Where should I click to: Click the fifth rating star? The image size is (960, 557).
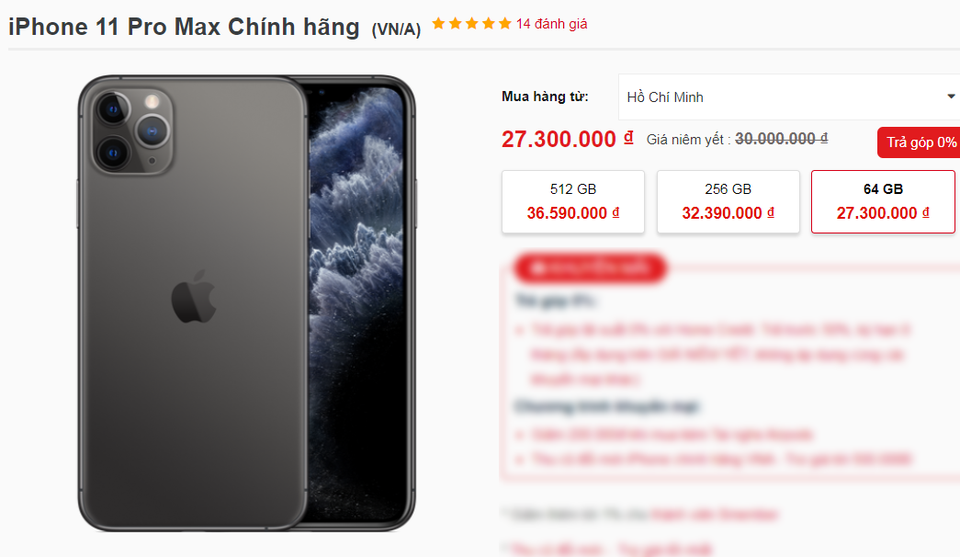click(x=504, y=23)
